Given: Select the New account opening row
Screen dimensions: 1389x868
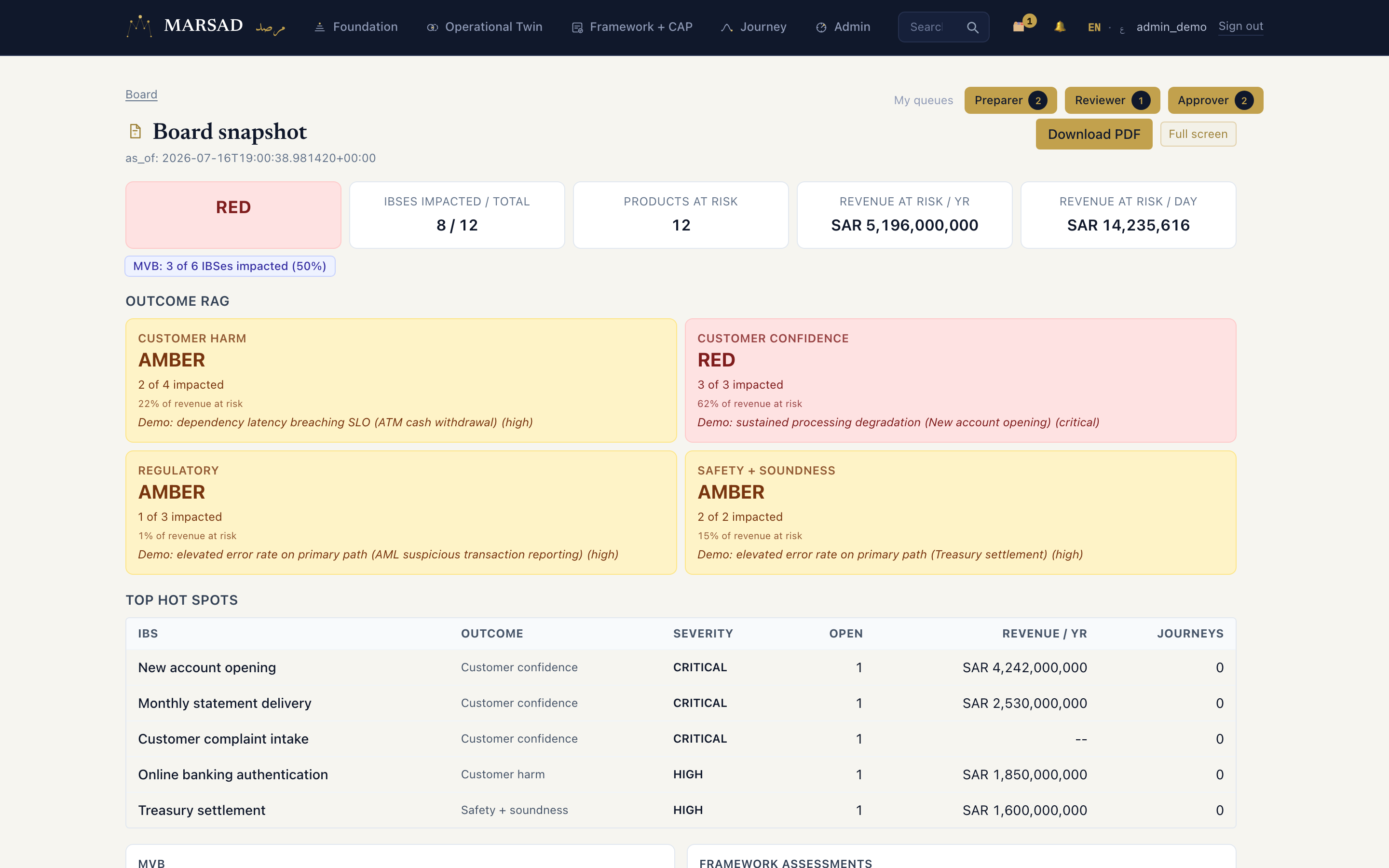Looking at the screenshot, I should click(x=681, y=668).
